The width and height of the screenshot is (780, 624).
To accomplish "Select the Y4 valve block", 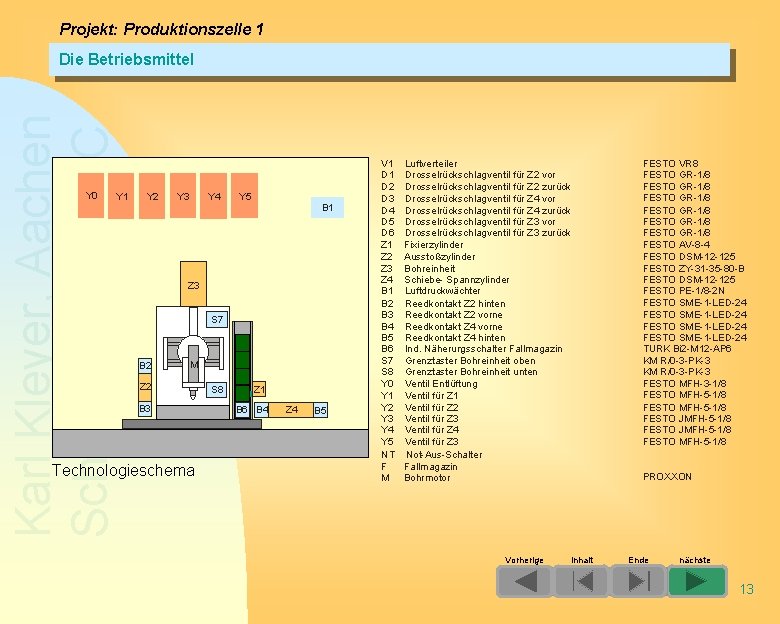I will point(214,196).
